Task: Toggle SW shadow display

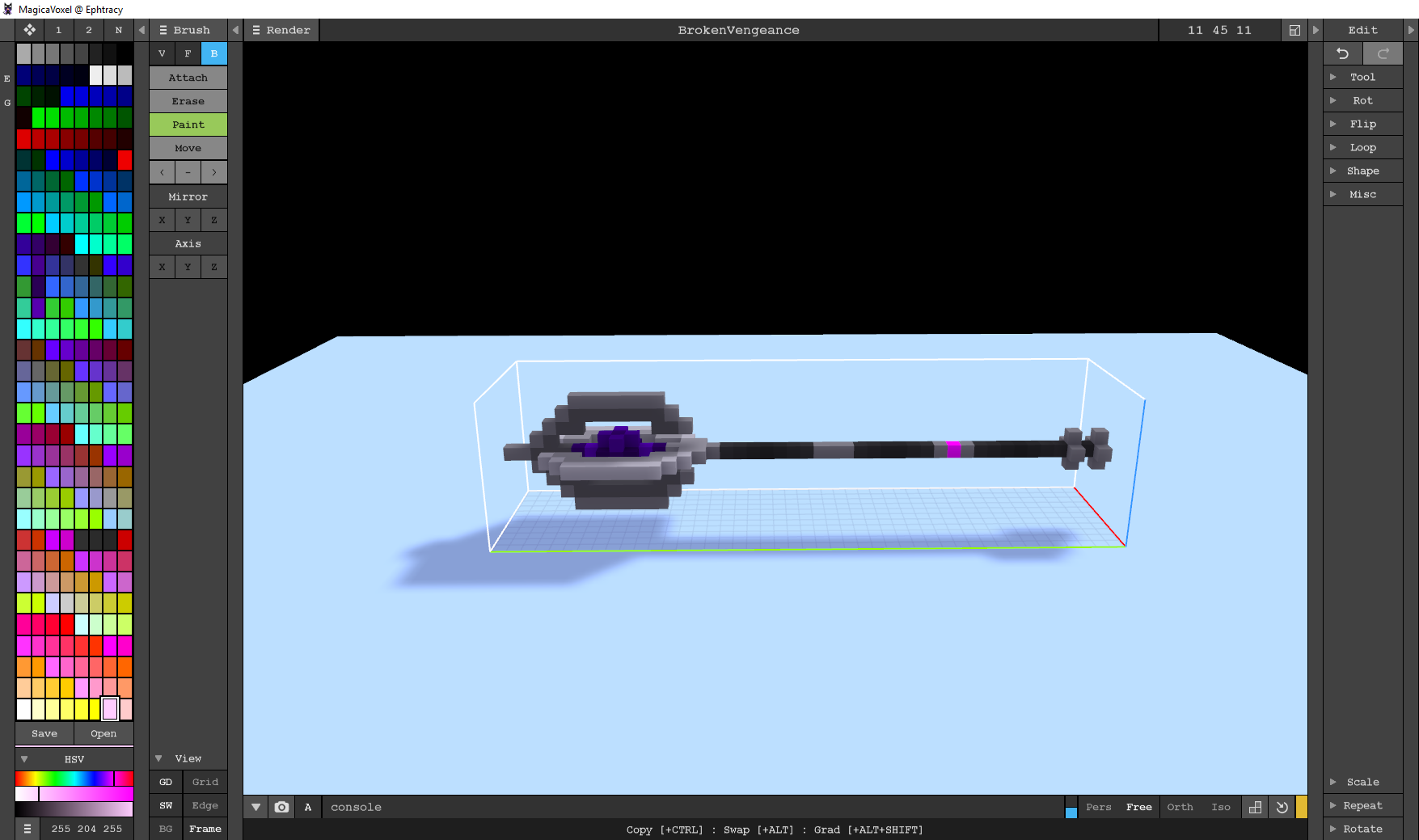Action: click(x=166, y=805)
